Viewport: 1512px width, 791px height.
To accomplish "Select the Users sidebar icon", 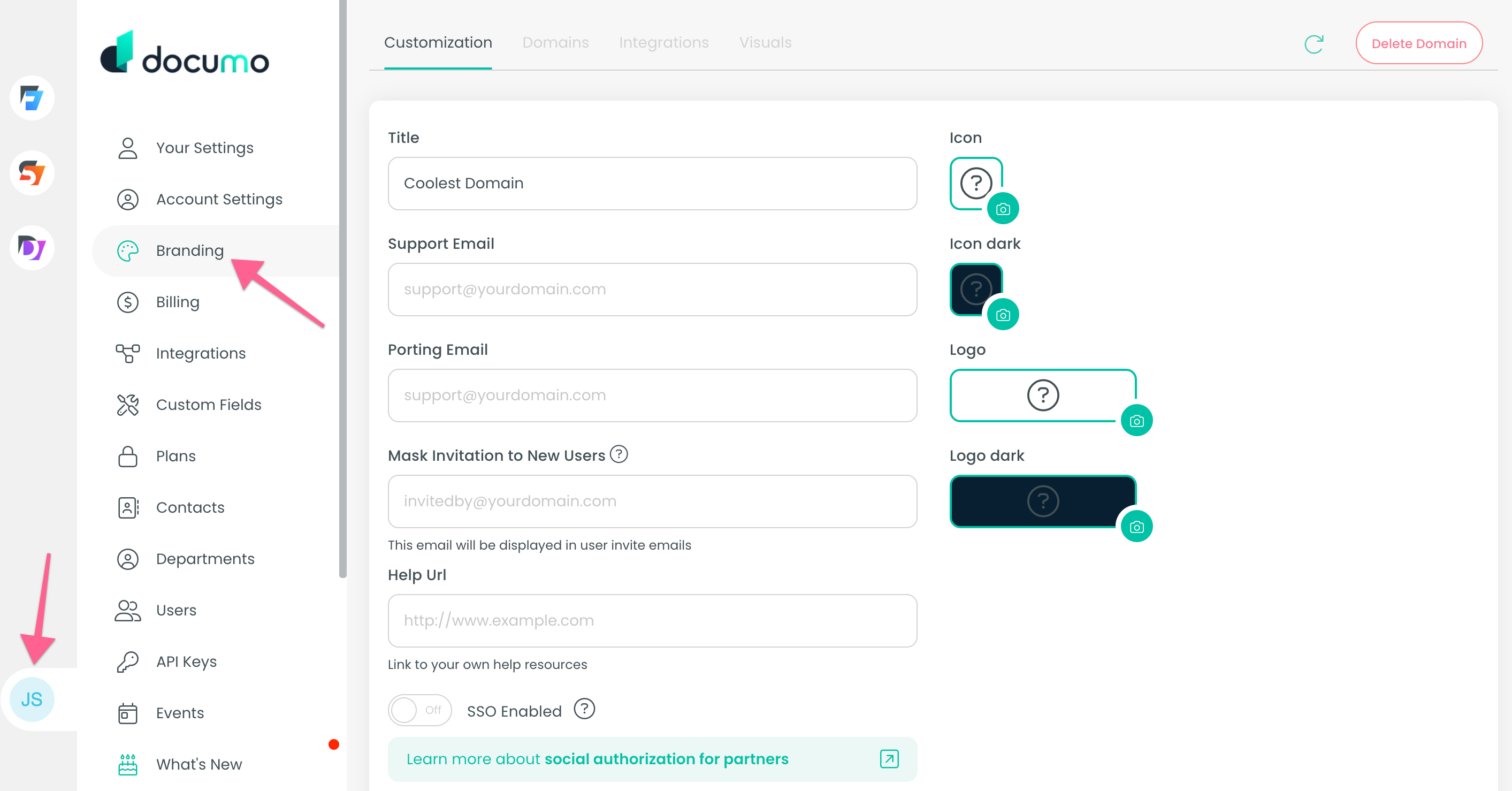I will (127, 610).
